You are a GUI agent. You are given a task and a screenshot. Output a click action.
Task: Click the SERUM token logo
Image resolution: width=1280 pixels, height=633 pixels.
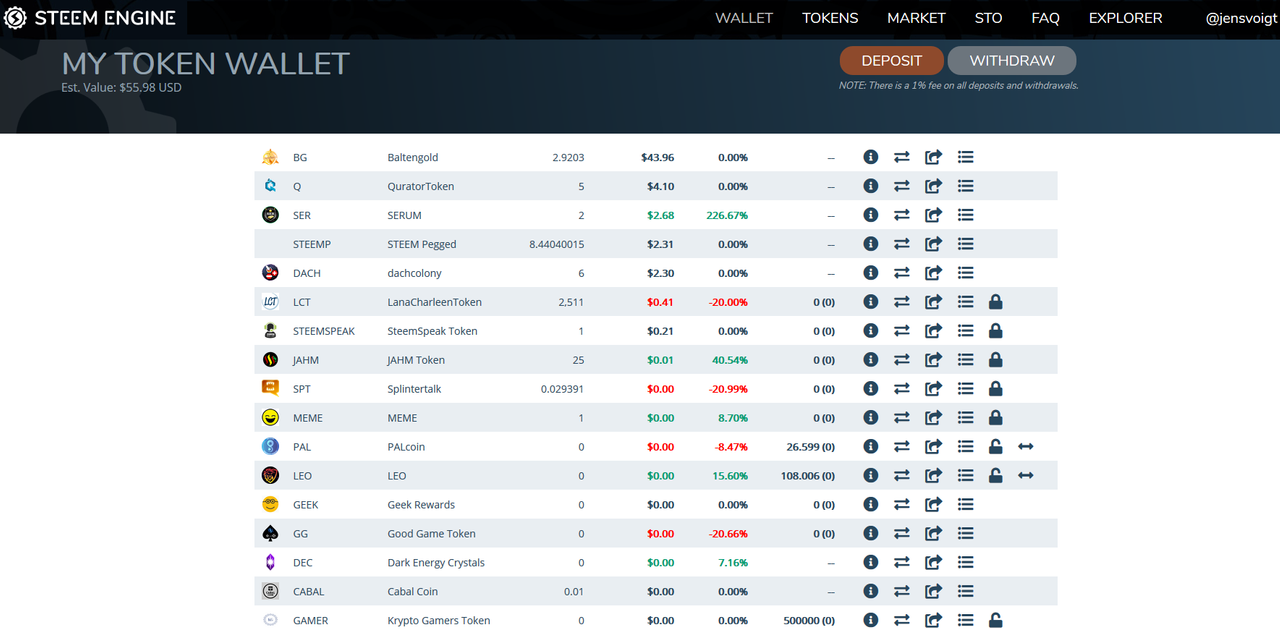tap(270, 215)
